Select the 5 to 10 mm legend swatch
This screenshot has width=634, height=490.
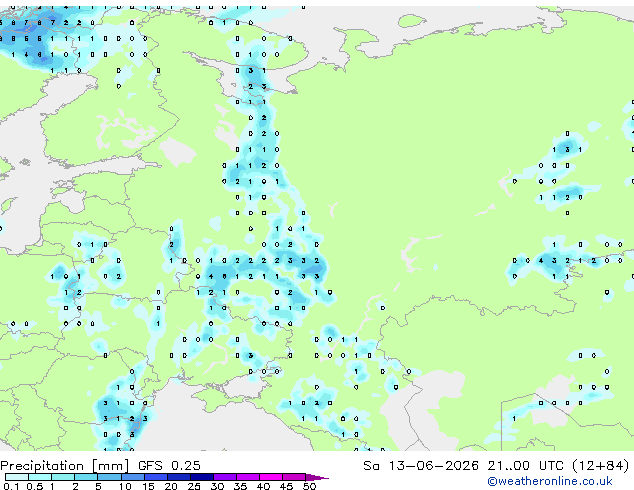109,477
